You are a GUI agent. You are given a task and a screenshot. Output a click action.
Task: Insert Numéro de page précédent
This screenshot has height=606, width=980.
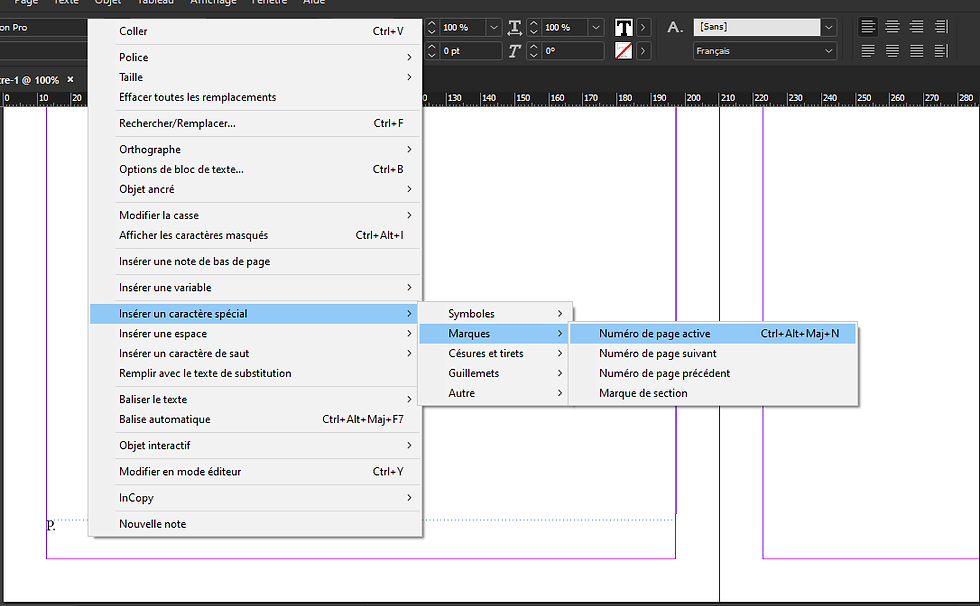[713, 374]
